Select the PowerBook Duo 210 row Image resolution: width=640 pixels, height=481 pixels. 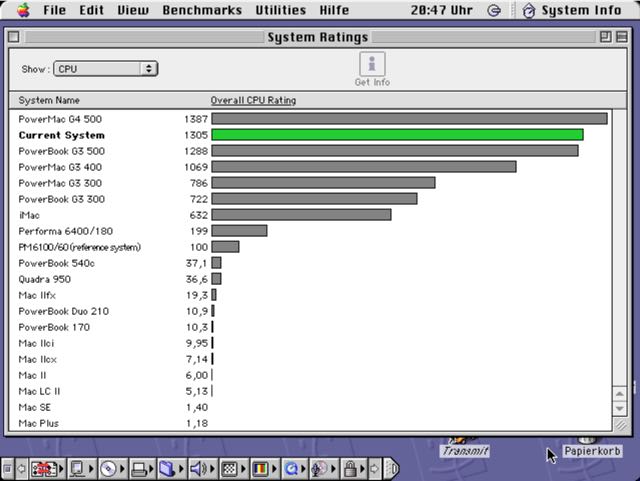pos(310,311)
